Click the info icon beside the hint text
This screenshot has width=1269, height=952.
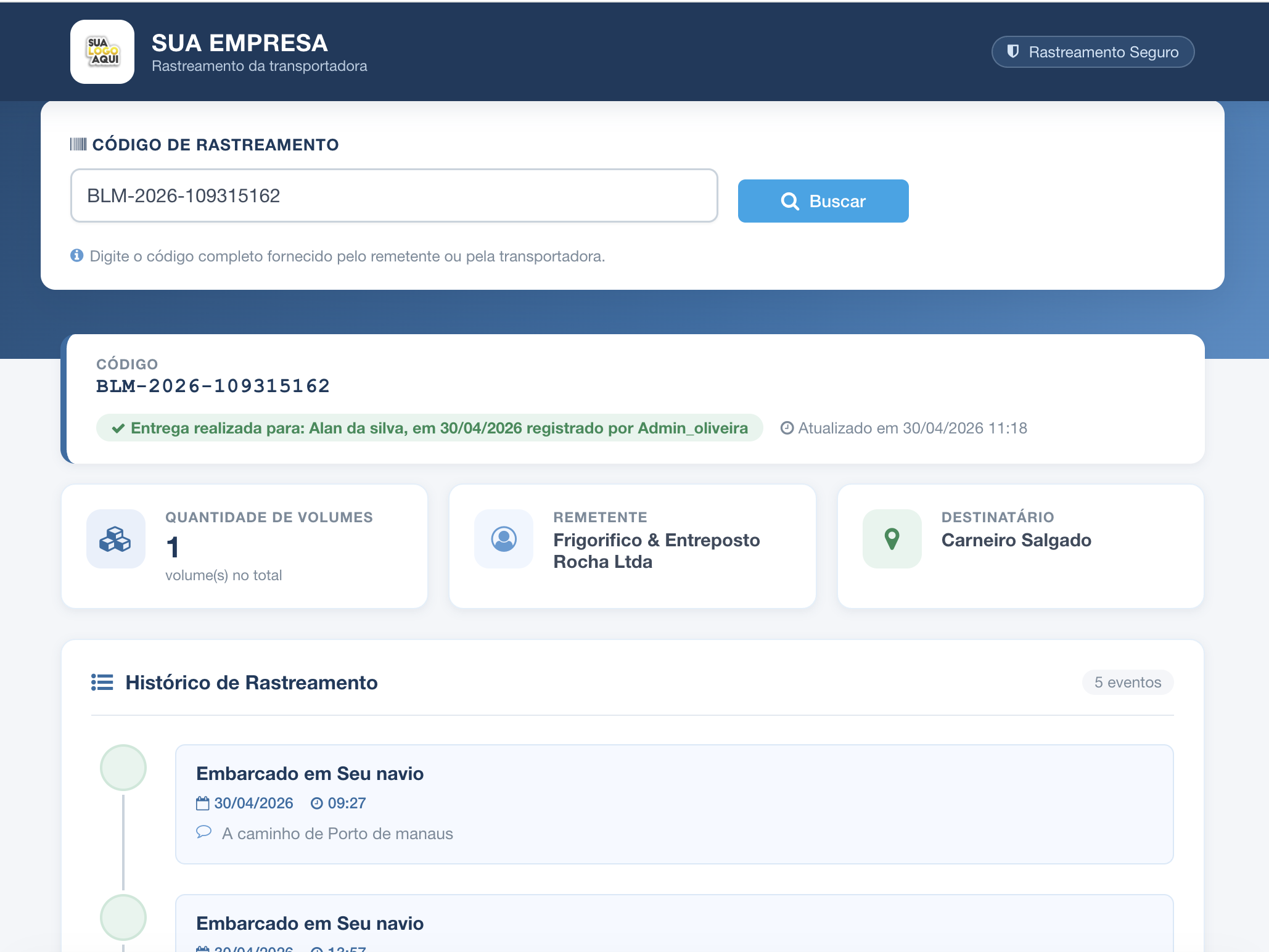(76, 255)
